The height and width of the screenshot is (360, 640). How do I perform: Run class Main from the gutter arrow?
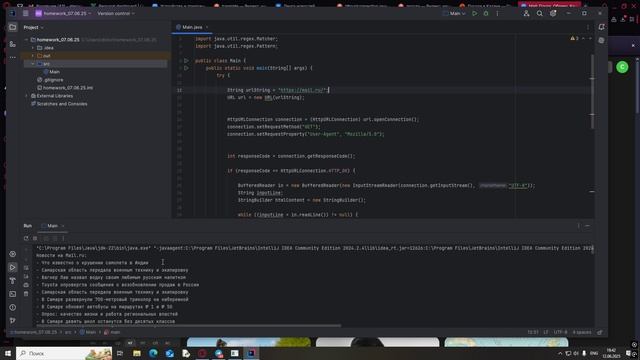pyautogui.click(x=186, y=61)
